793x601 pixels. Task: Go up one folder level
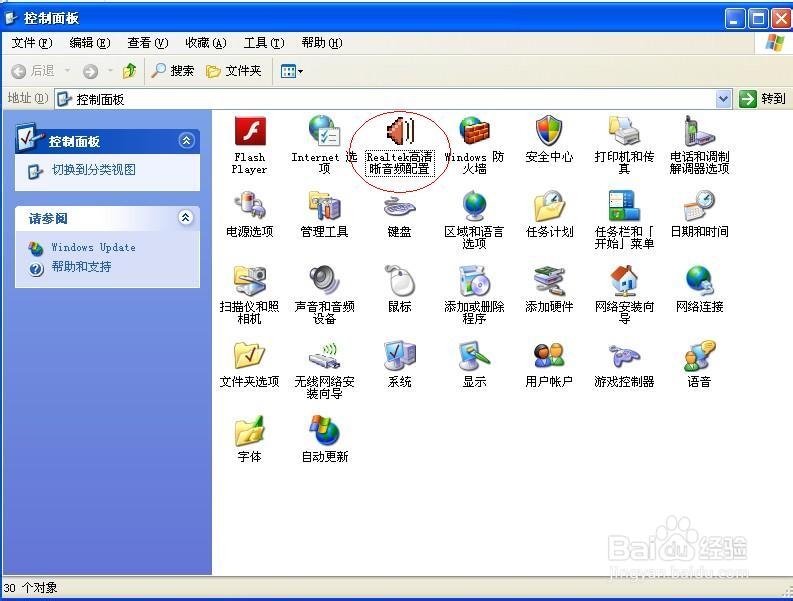129,71
